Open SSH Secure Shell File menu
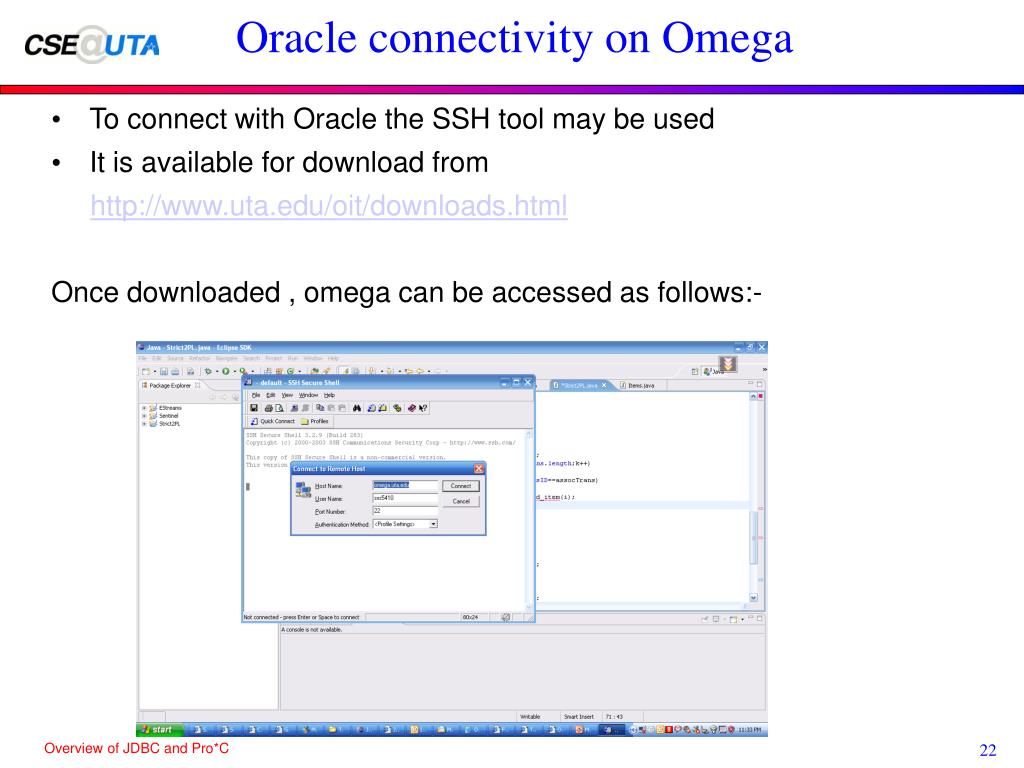 click(x=256, y=395)
